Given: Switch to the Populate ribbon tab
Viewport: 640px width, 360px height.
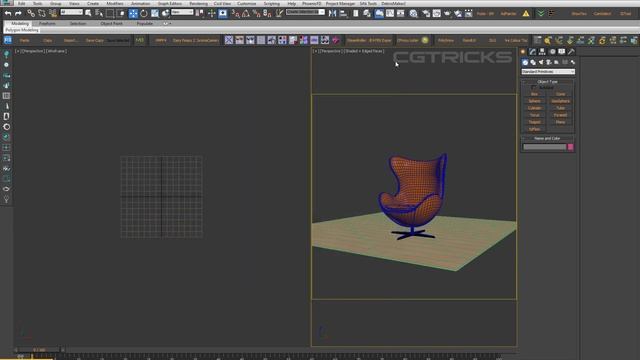Looking at the screenshot, I should (144, 24).
